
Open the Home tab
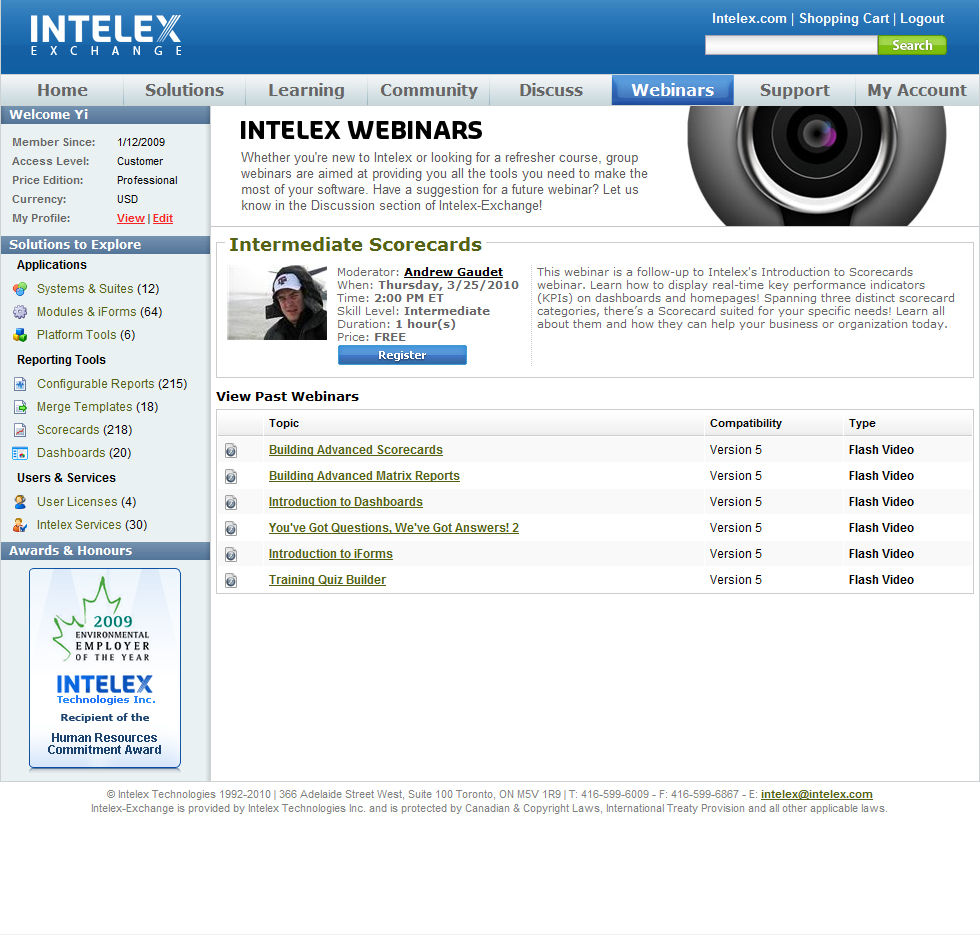(62, 90)
